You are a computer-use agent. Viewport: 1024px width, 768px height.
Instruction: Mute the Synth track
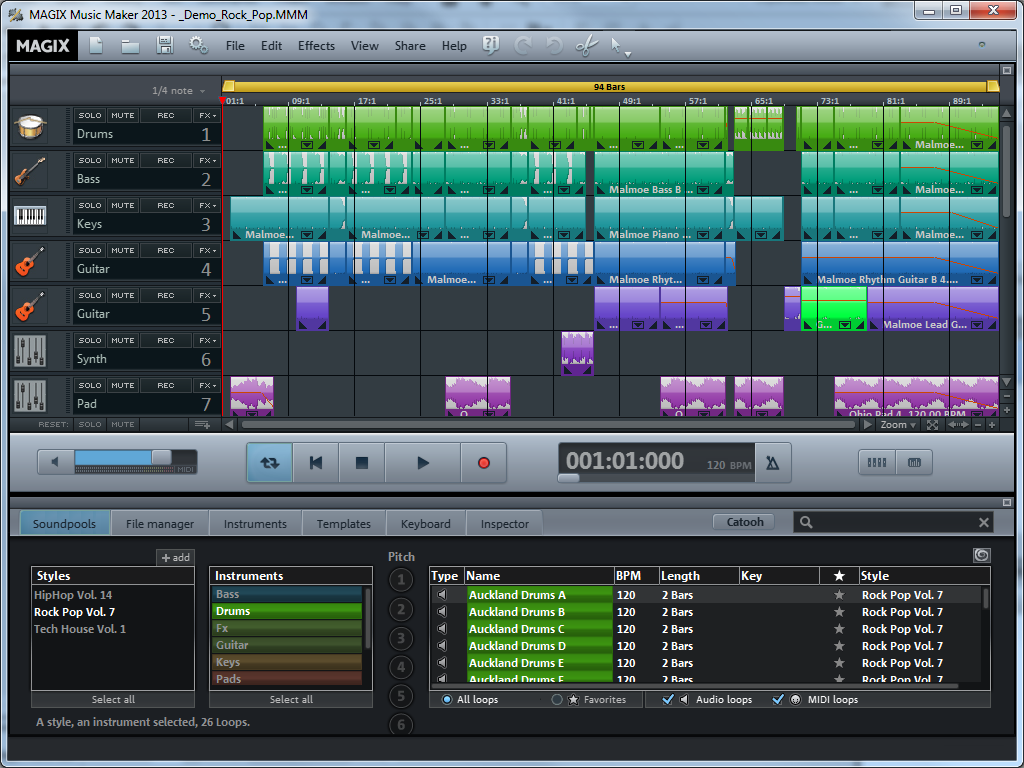pos(122,341)
